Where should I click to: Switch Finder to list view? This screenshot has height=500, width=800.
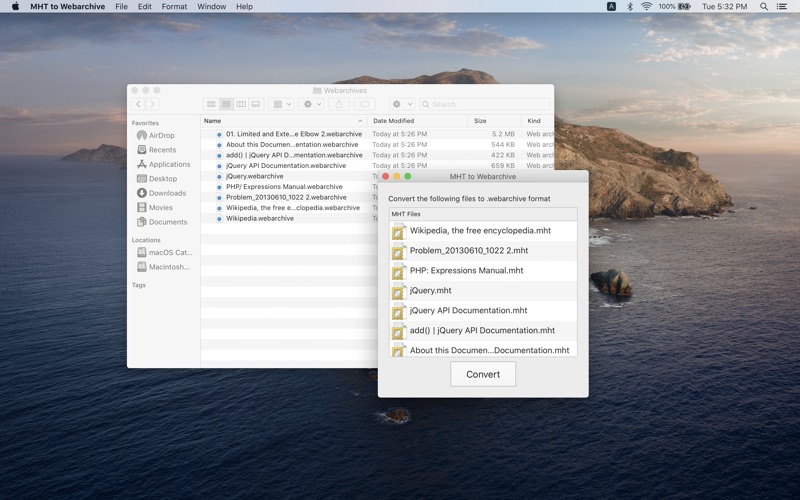point(226,104)
